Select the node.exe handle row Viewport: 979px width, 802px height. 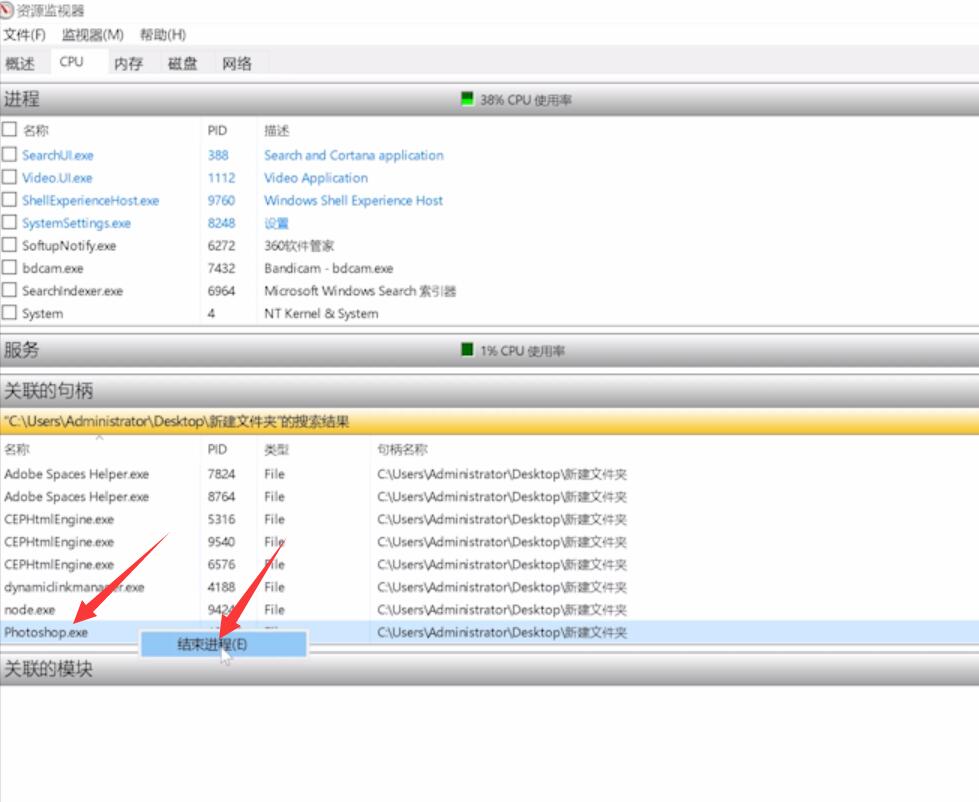click(x=490, y=610)
